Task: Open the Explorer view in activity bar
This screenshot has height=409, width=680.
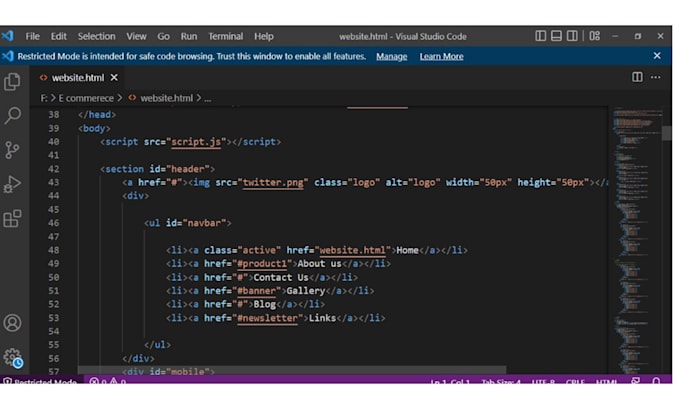Action: pos(12,82)
